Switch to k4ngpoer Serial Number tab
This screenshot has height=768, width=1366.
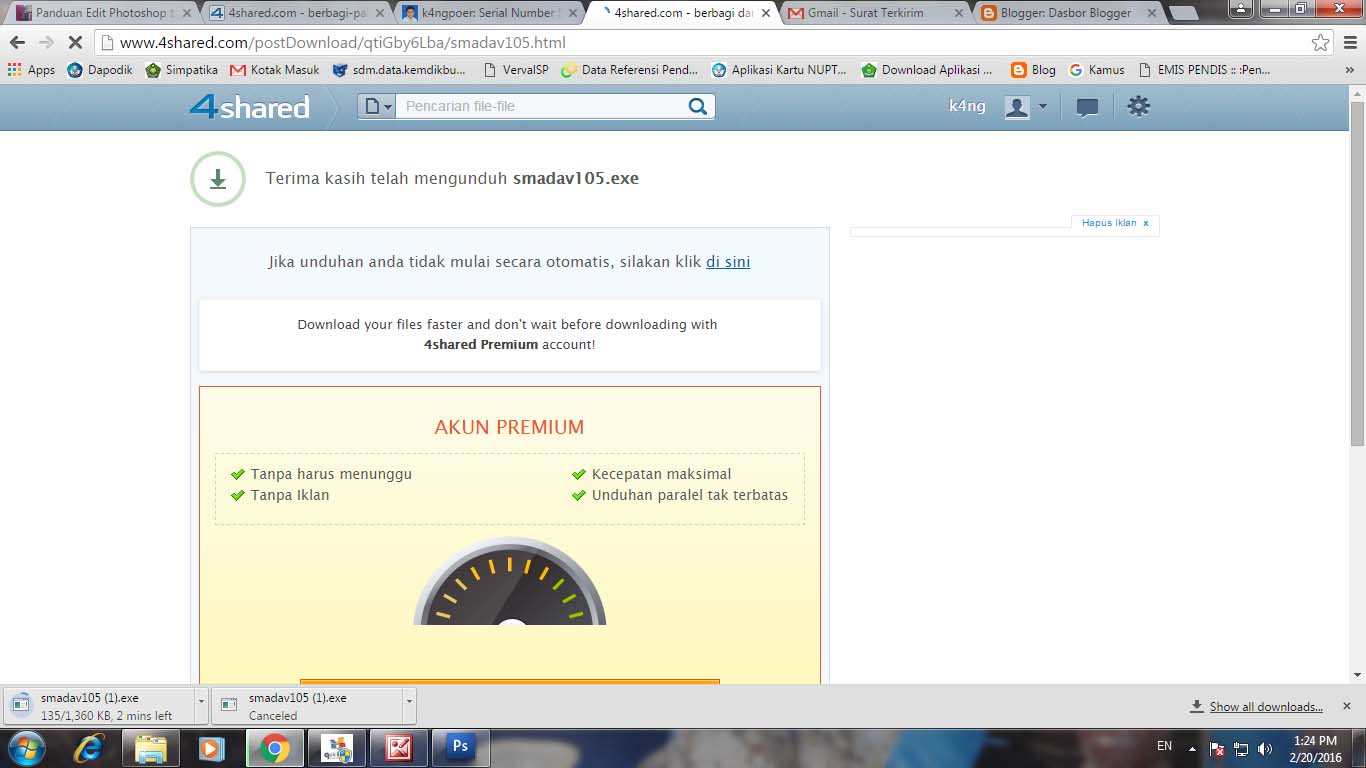488,13
